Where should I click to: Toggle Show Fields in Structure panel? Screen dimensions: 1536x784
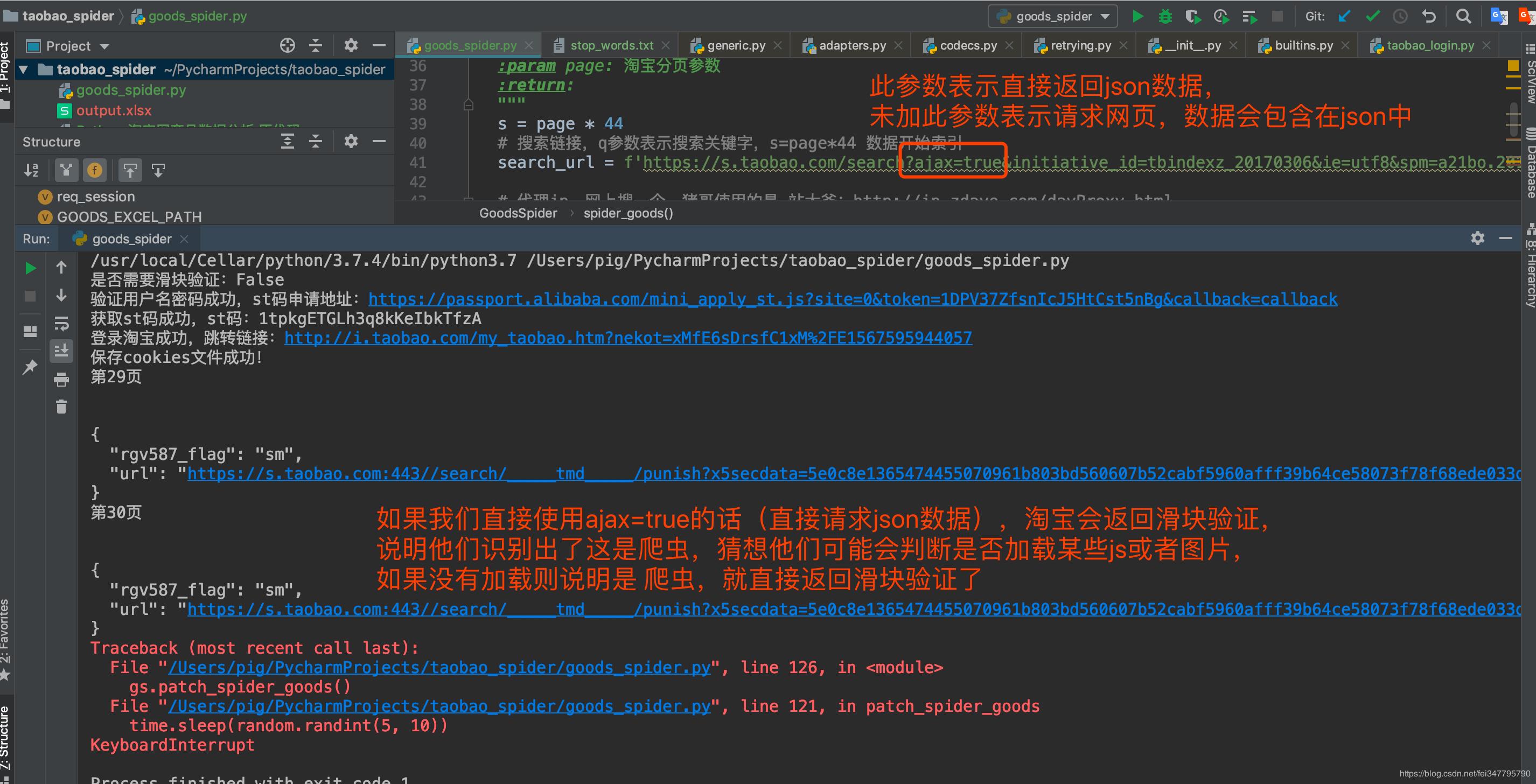[94, 170]
